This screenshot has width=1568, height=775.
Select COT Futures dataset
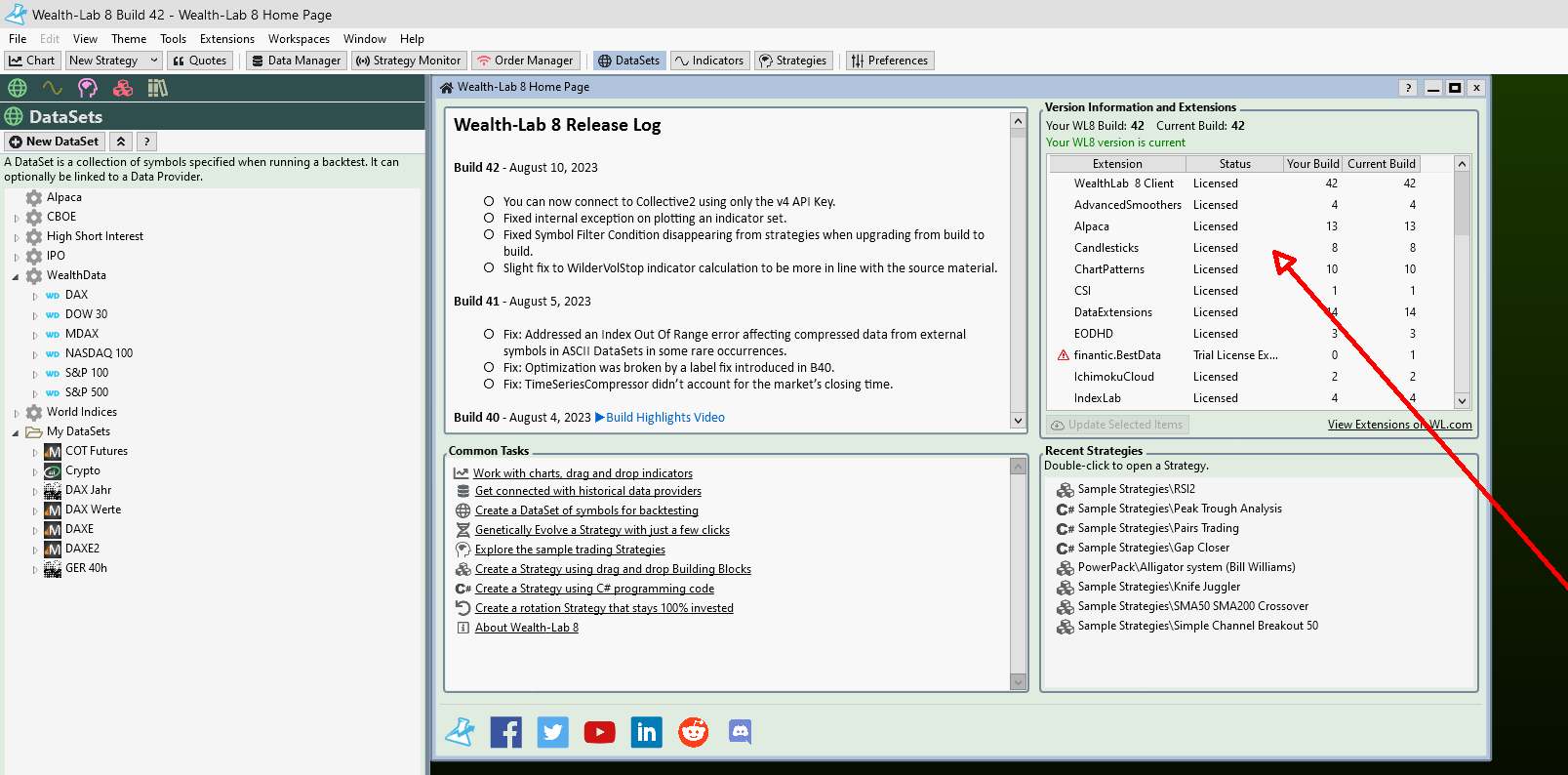(x=97, y=451)
